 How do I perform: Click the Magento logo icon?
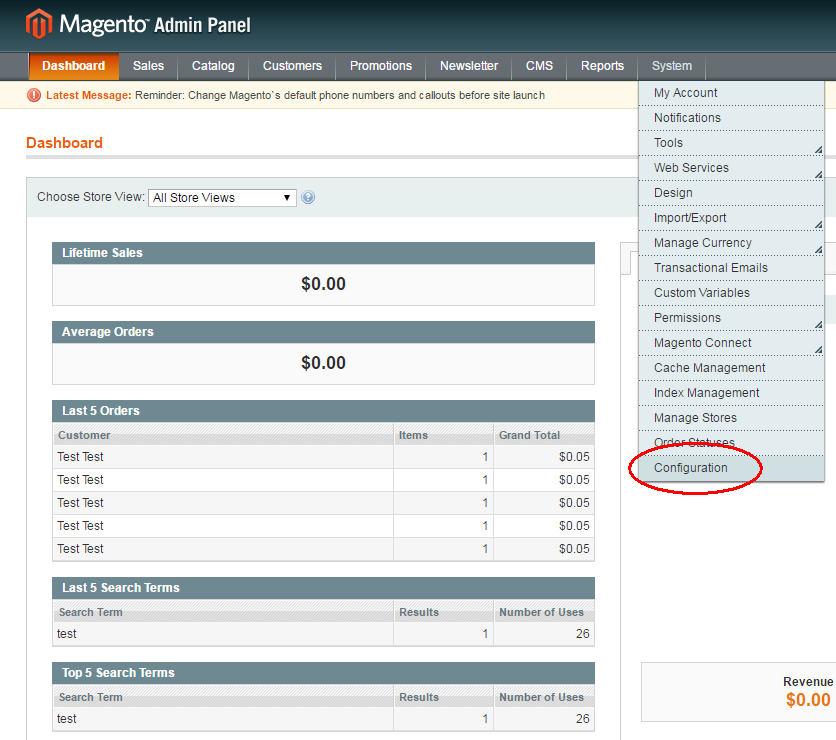(x=39, y=24)
